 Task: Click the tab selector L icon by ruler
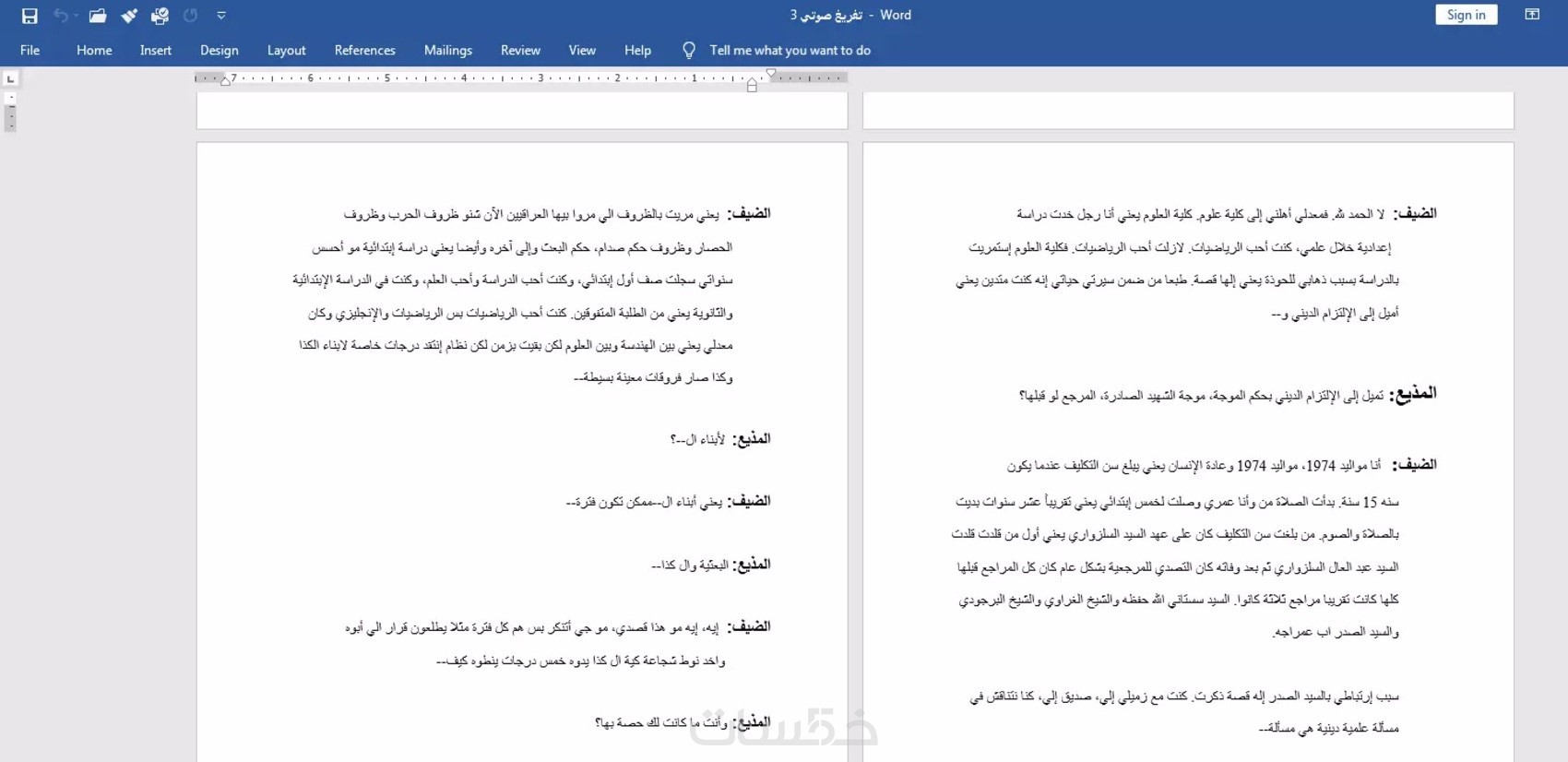(10, 79)
